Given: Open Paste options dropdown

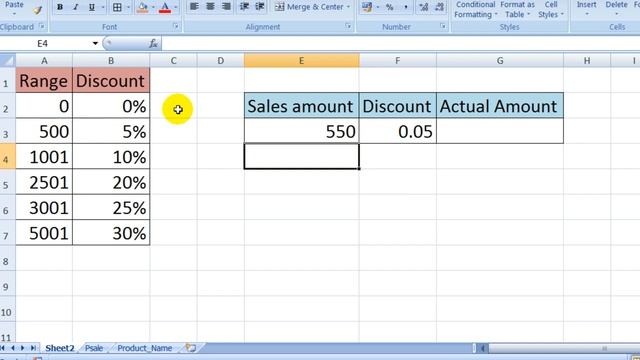Looking at the screenshot, I should [14, 13].
